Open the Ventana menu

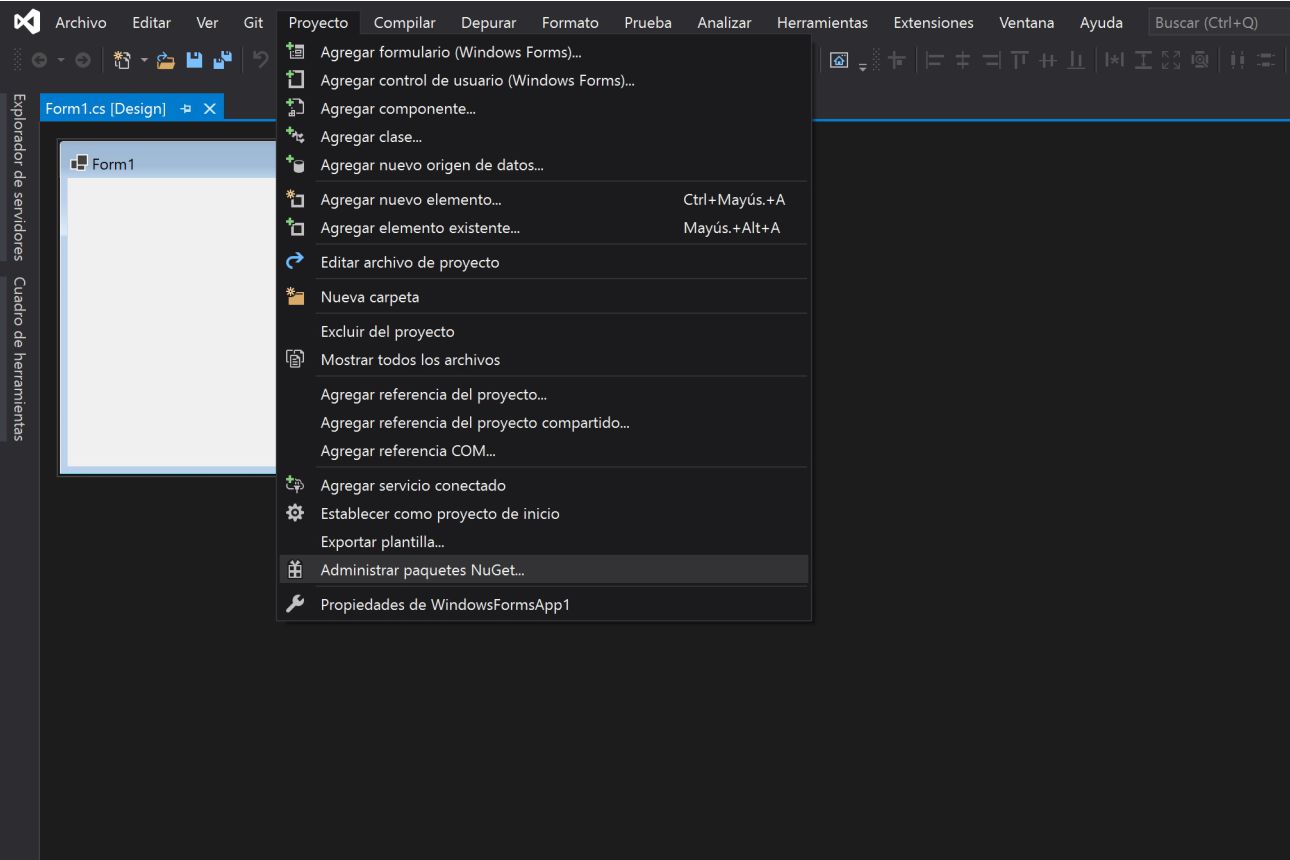[x=1027, y=23]
